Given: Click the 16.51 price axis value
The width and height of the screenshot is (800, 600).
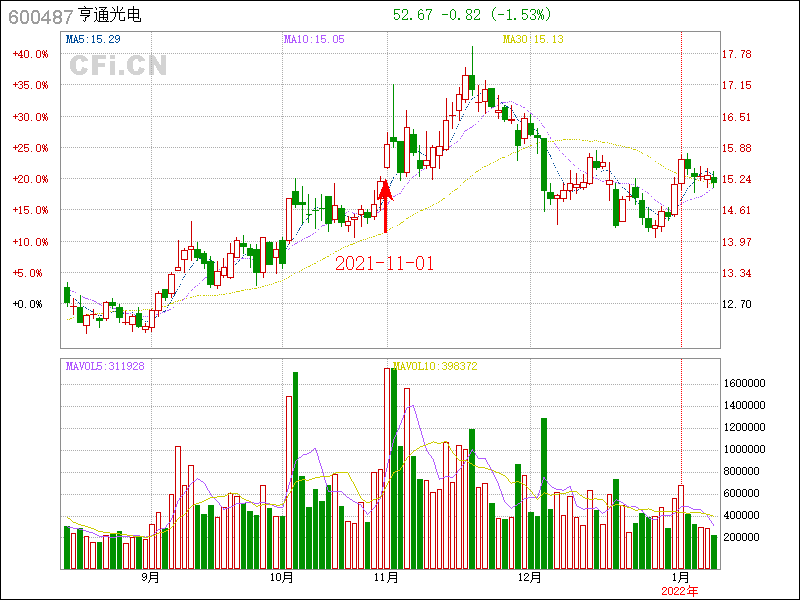Looking at the screenshot, I should coord(737,117).
